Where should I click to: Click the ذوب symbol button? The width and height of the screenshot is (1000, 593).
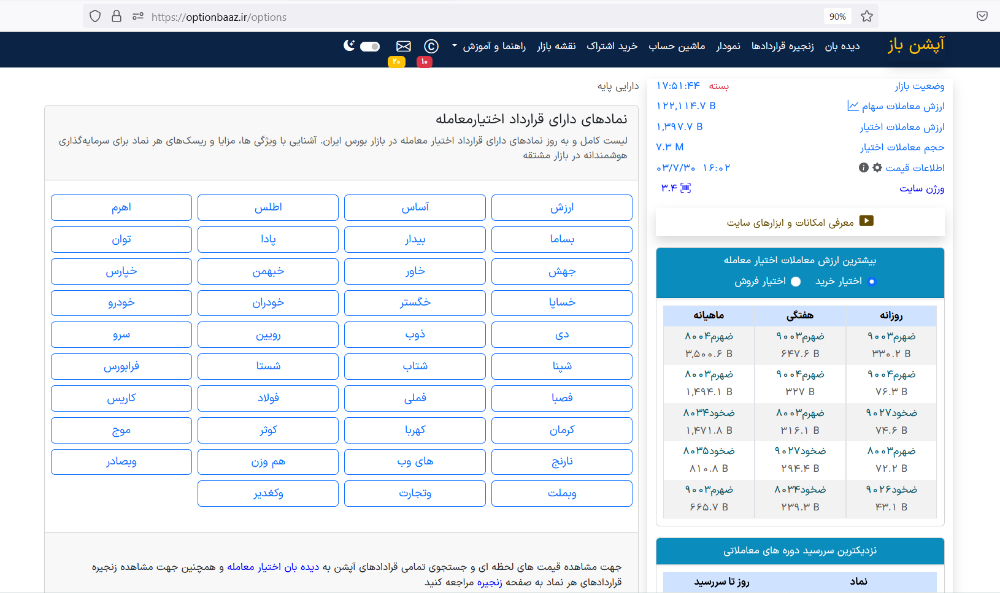(x=415, y=335)
